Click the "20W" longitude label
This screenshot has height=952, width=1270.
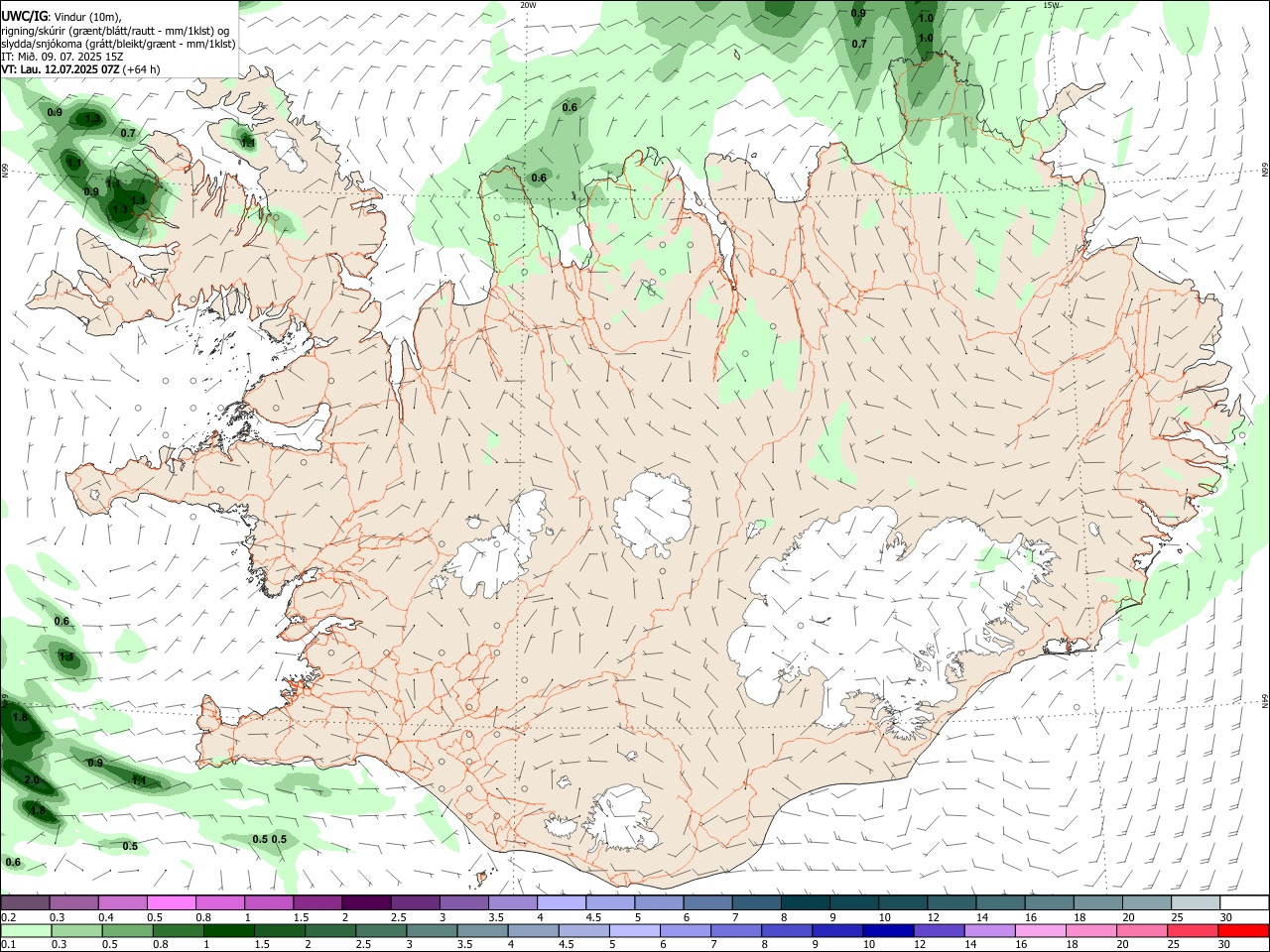click(x=528, y=5)
